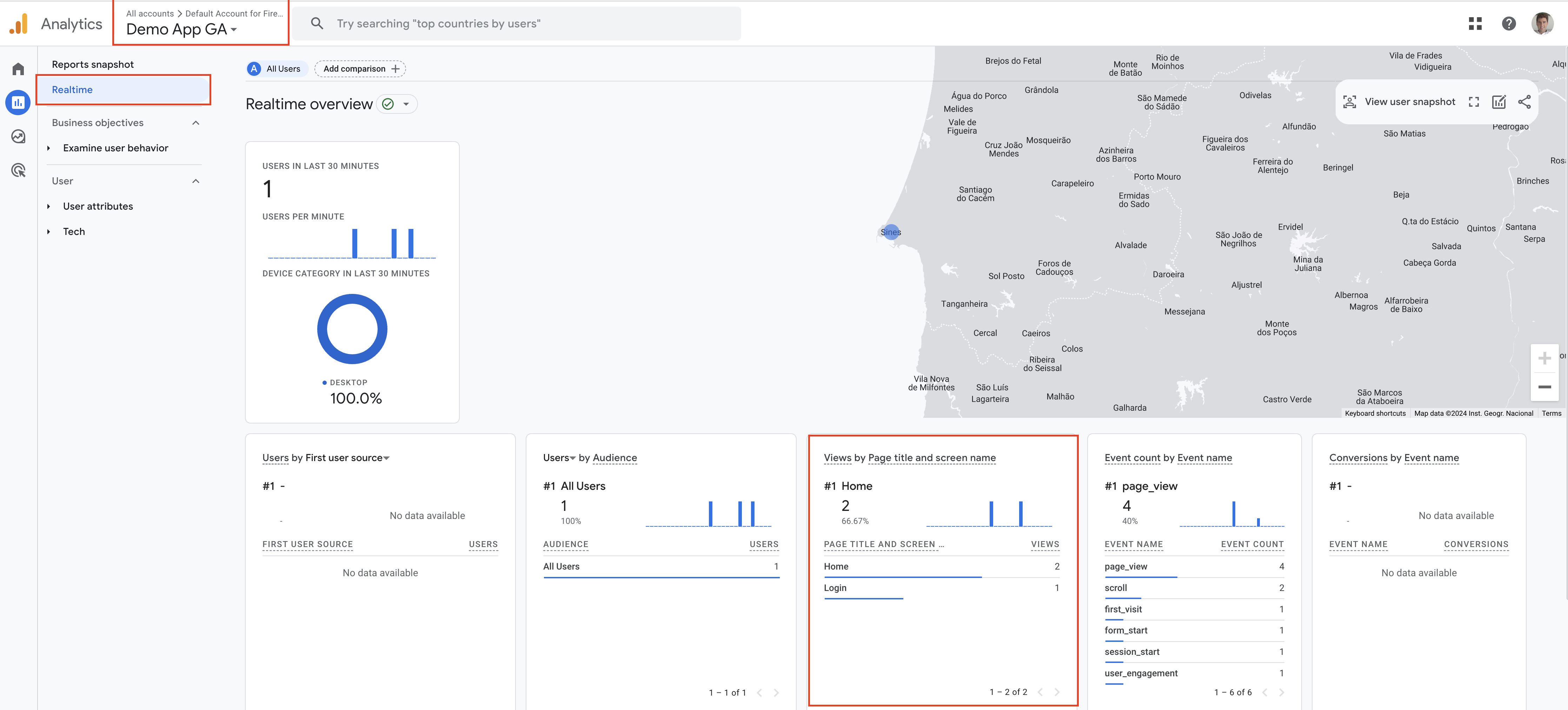
Task: Open map Keyboard shortcuts
Action: point(1375,413)
